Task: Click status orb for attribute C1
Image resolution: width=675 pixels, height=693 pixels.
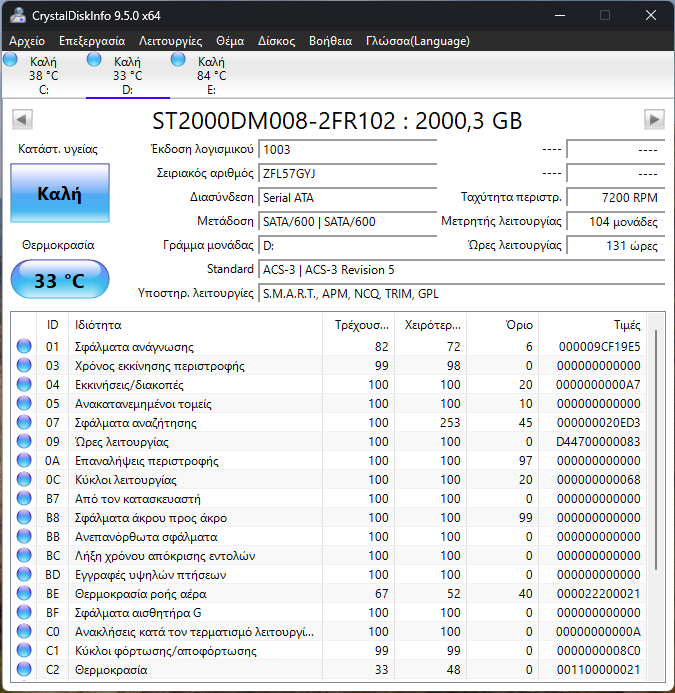Action: [x=24, y=650]
